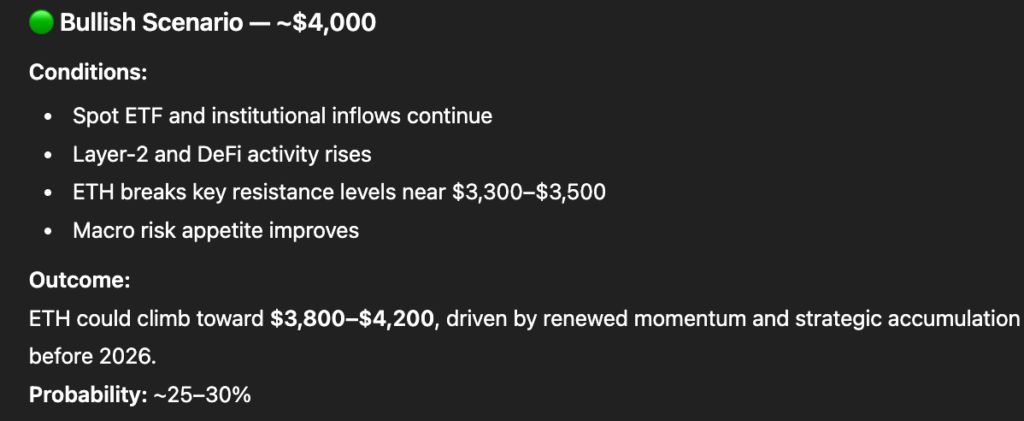Click the bullet dot before Layer-2

coord(49,154)
